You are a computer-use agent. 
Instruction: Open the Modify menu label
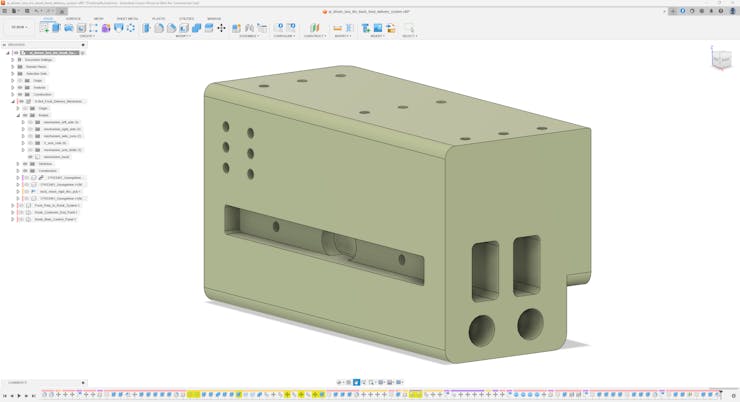183,36
